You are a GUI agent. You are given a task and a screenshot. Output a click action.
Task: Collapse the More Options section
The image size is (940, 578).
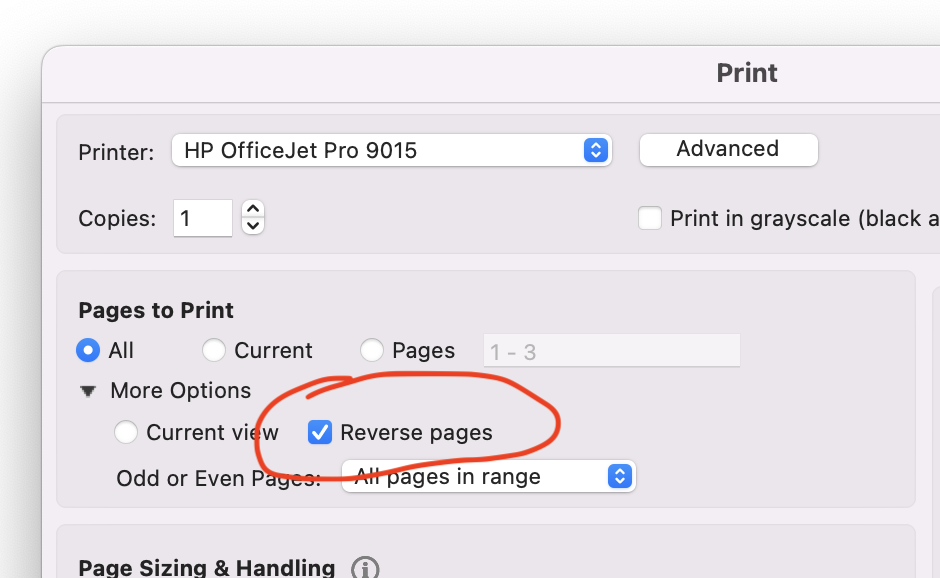click(88, 391)
